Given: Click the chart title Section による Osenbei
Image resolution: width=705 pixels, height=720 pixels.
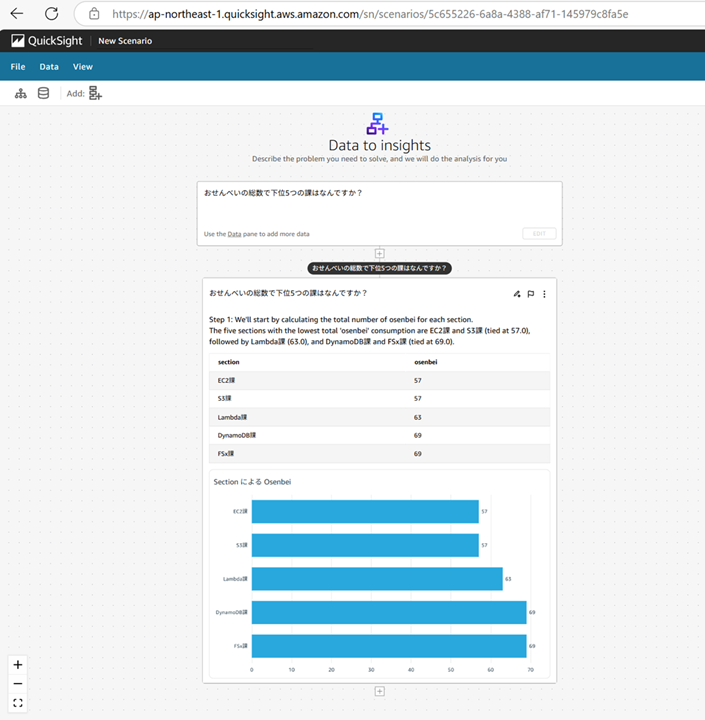Looking at the screenshot, I should tap(252, 482).
